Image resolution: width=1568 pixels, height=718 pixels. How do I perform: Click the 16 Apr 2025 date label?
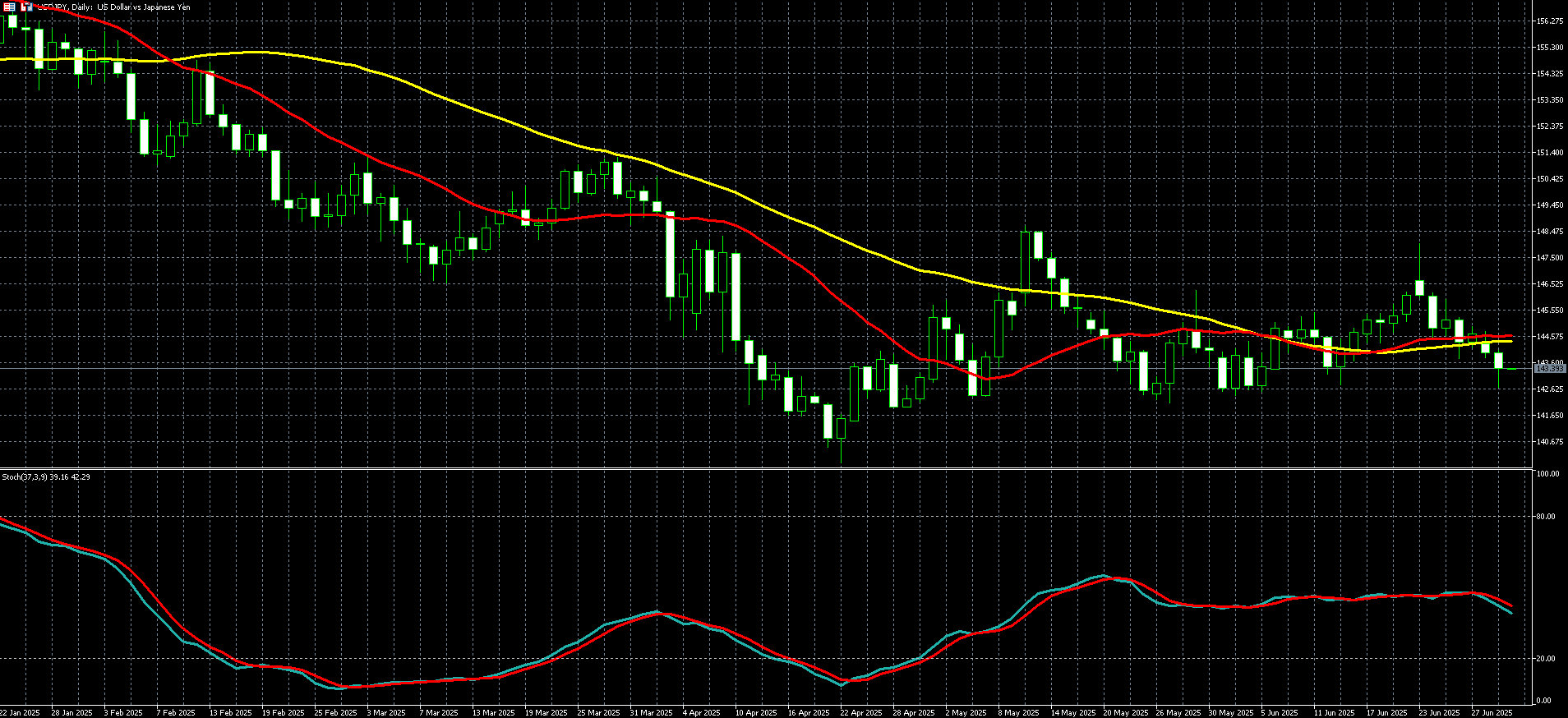[x=809, y=713]
